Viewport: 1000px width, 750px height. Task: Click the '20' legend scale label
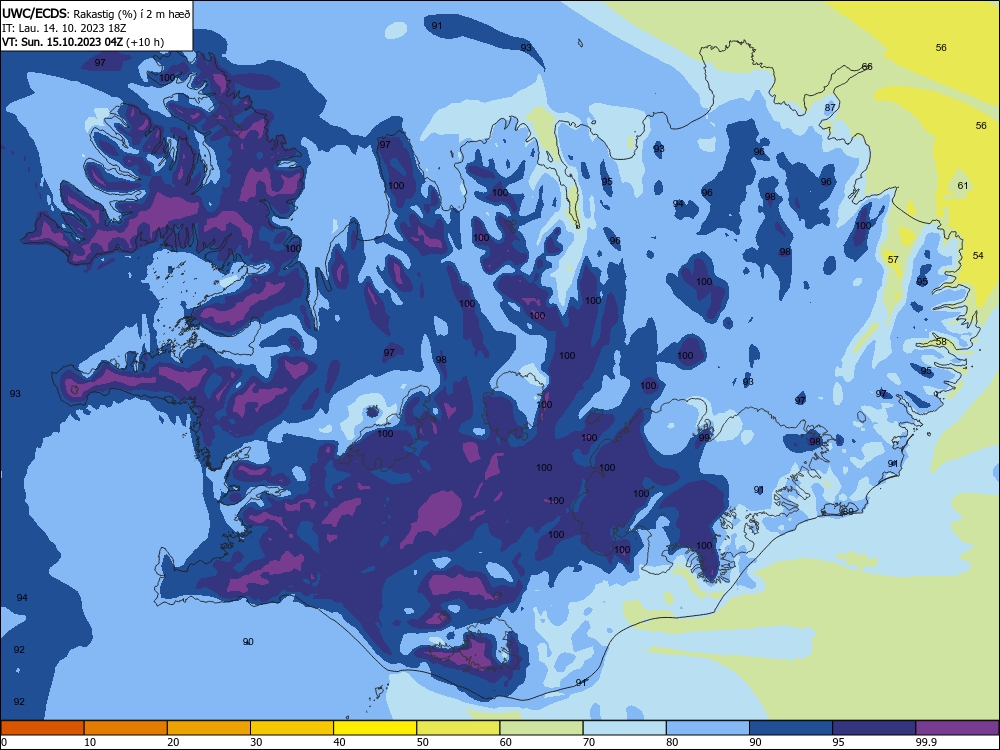point(173,742)
